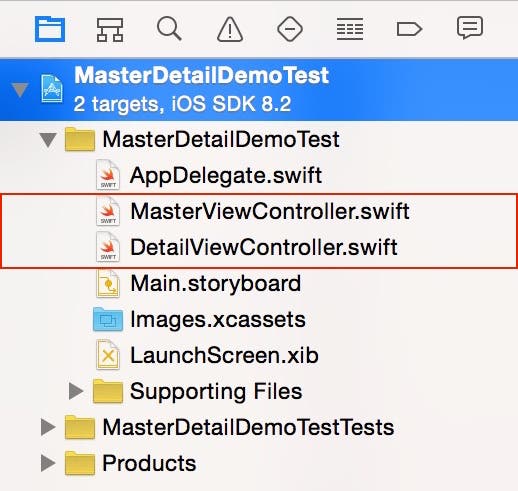The image size is (518, 491).
Task: Show the Issue navigator warning icon
Action: [x=230, y=30]
